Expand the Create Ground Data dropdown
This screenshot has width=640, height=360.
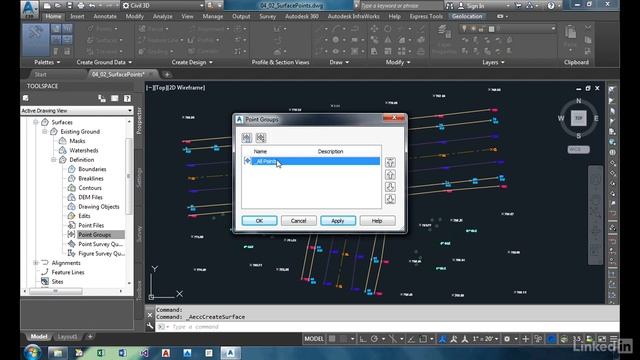tap(104, 62)
